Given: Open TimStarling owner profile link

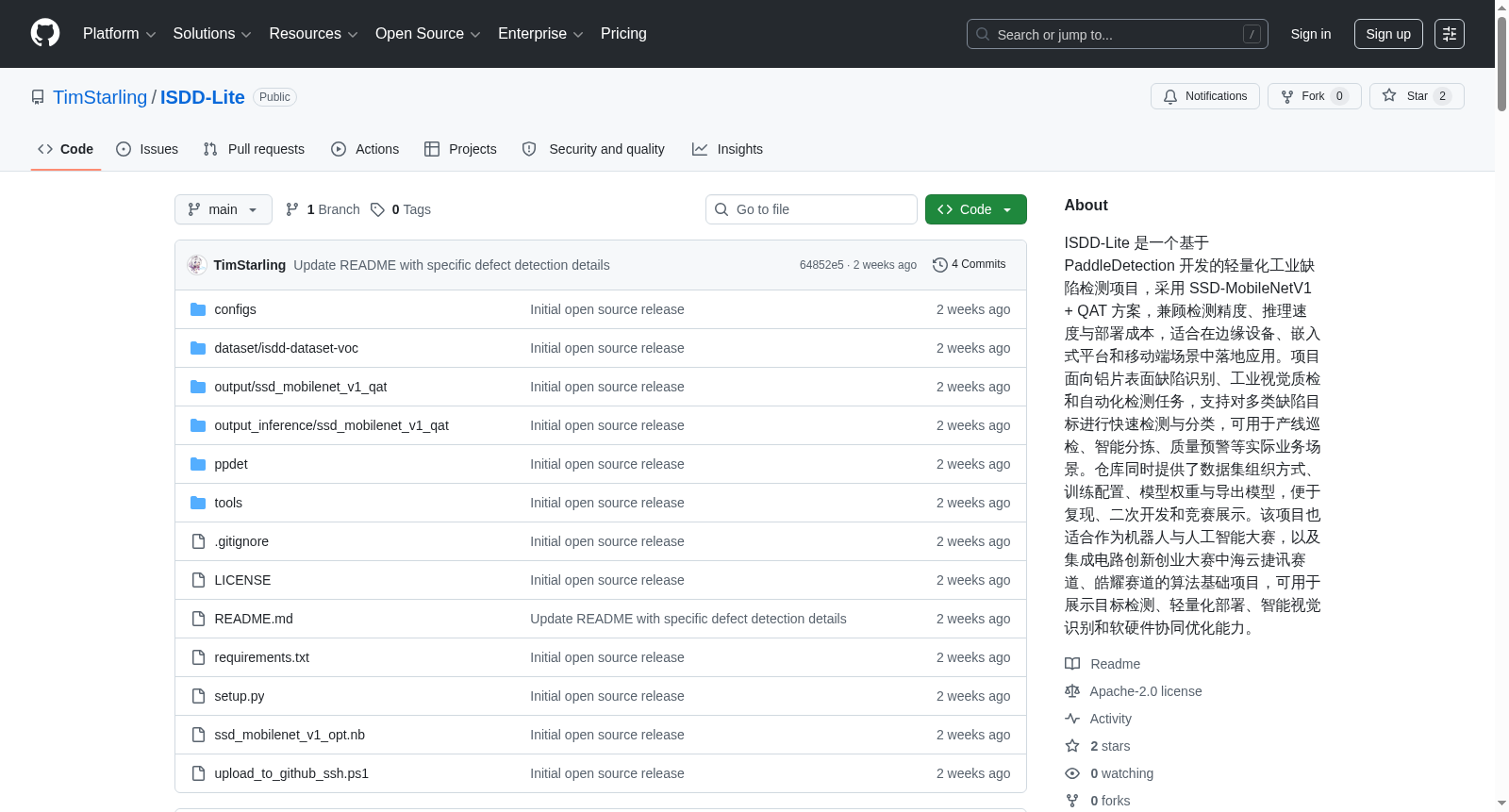Looking at the screenshot, I should (x=100, y=97).
